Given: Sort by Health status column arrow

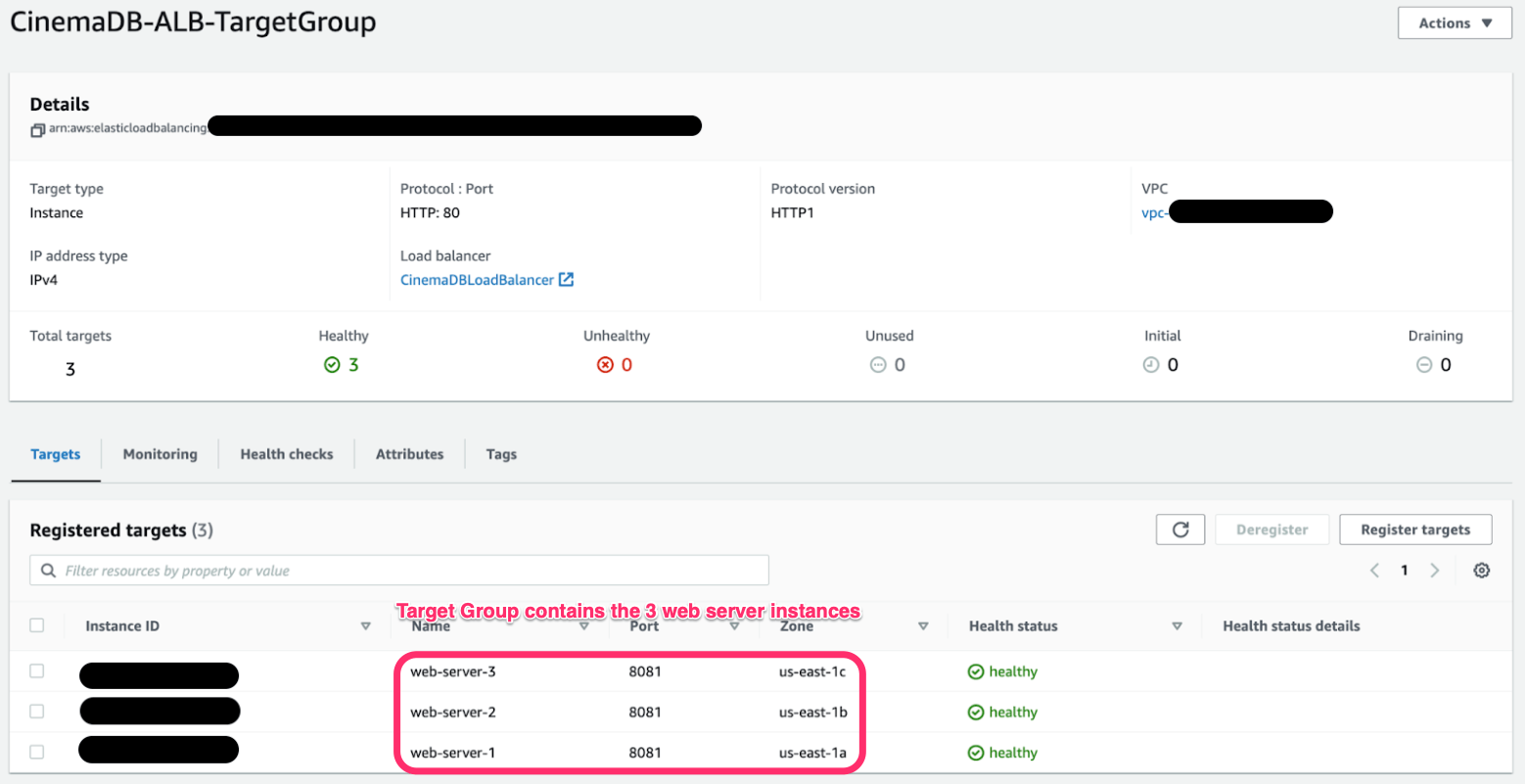Looking at the screenshot, I should point(1177,626).
